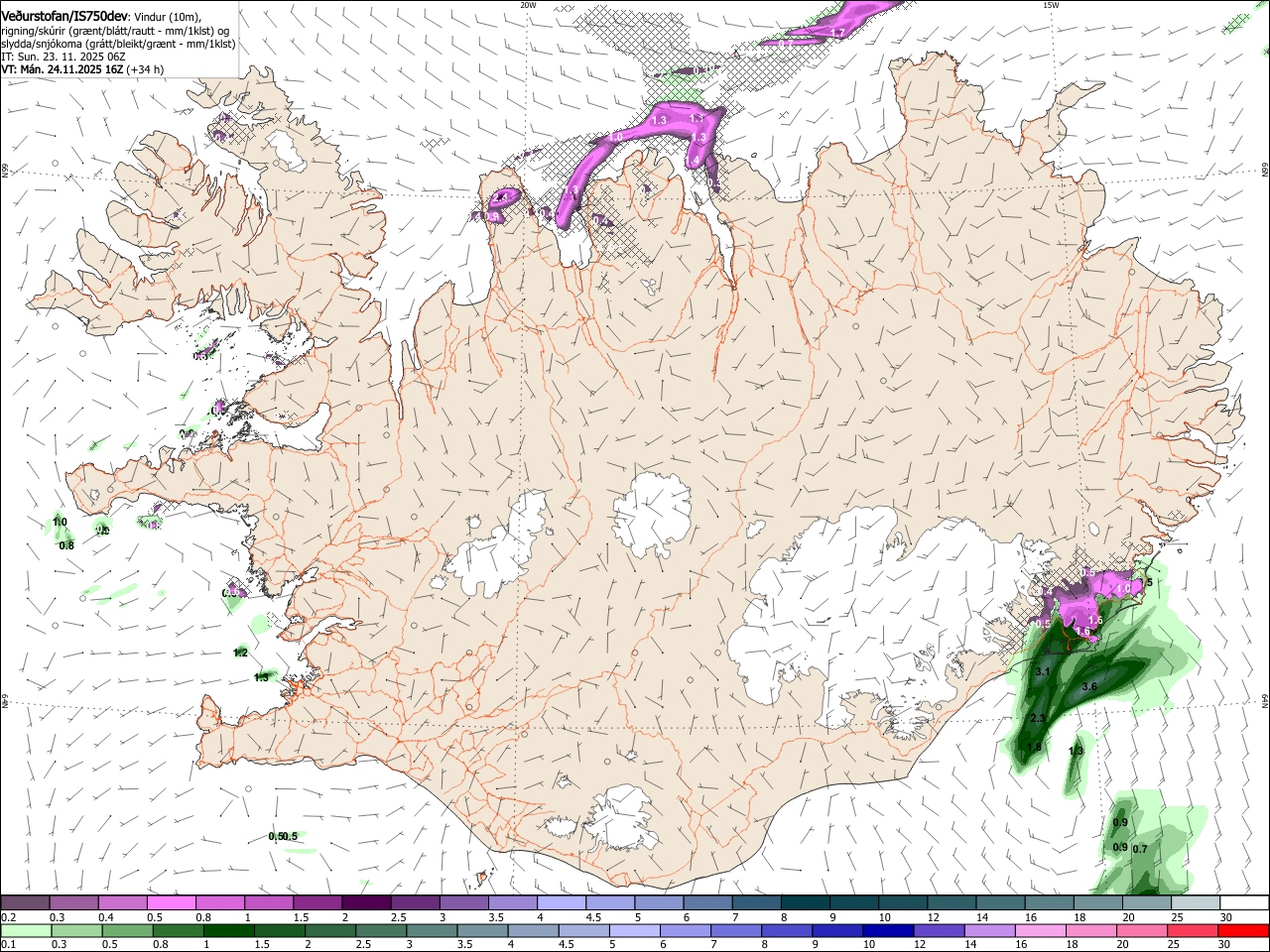1270x952 pixels.
Task: Pick the navy blue swatch in rain scale
Action: pos(886,930)
